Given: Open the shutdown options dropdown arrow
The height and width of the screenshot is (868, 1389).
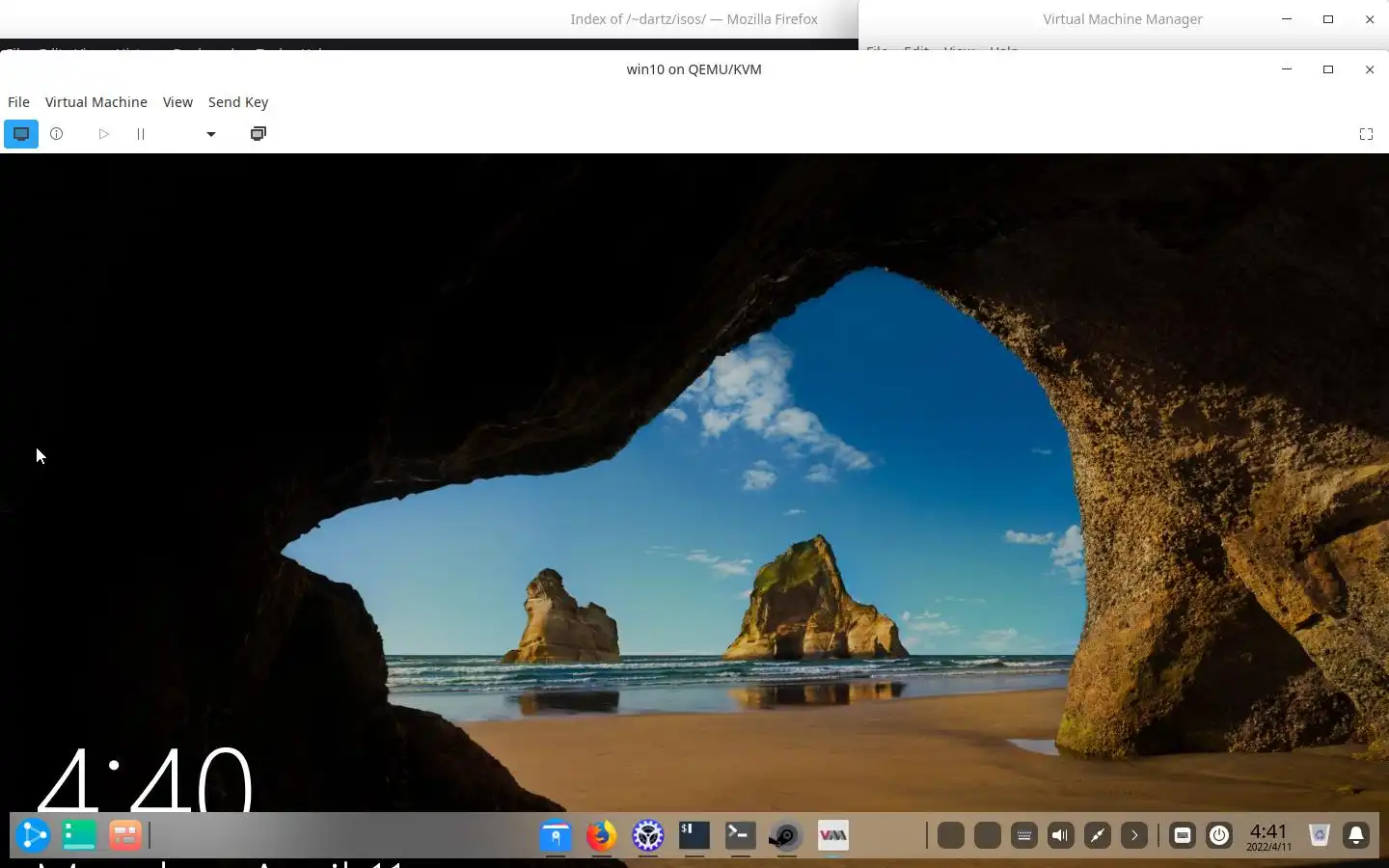Looking at the screenshot, I should (x=210, y=134).
